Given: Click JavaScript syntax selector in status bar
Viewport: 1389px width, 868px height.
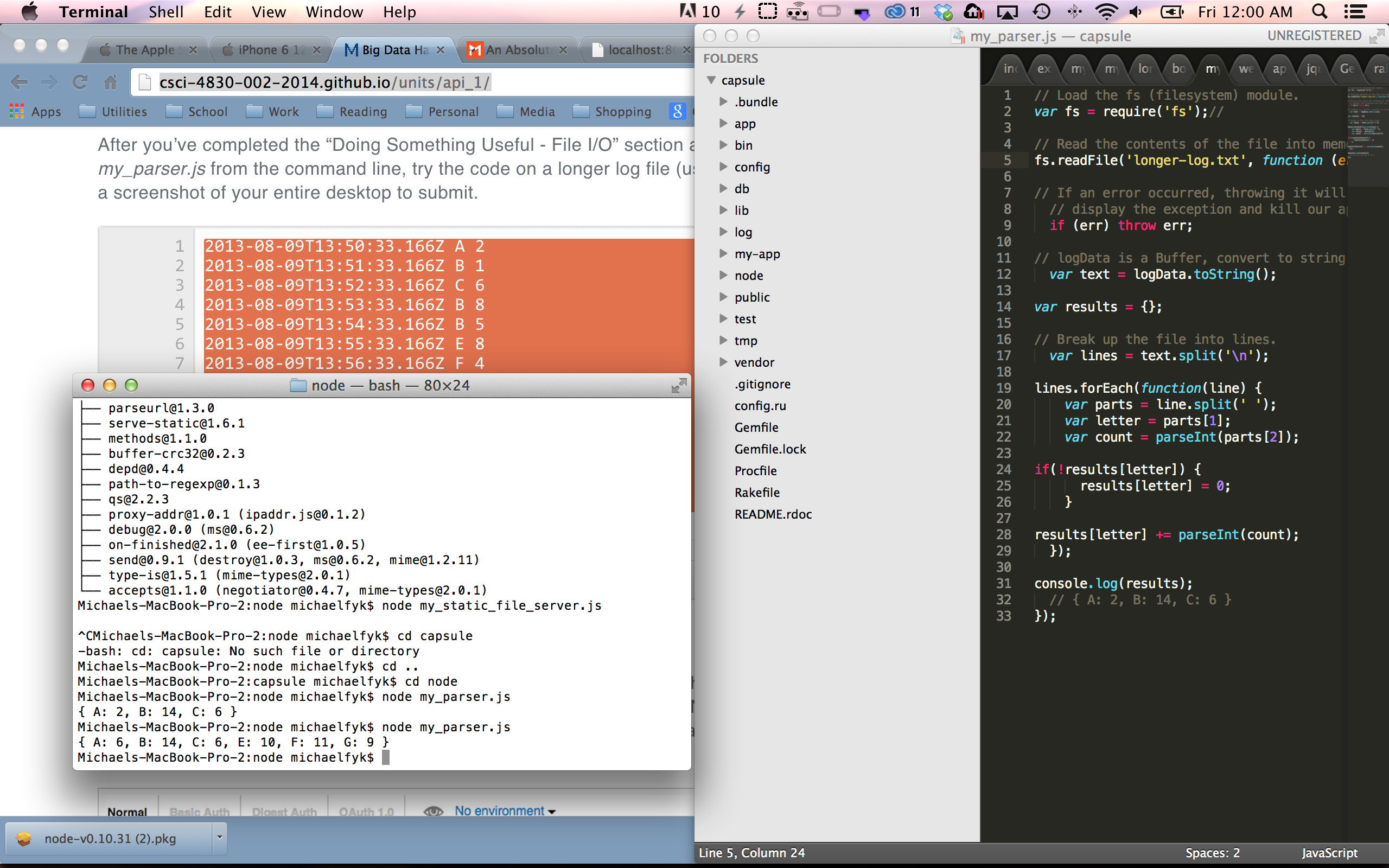Looking at the screenshot, I should [1329, 852].
